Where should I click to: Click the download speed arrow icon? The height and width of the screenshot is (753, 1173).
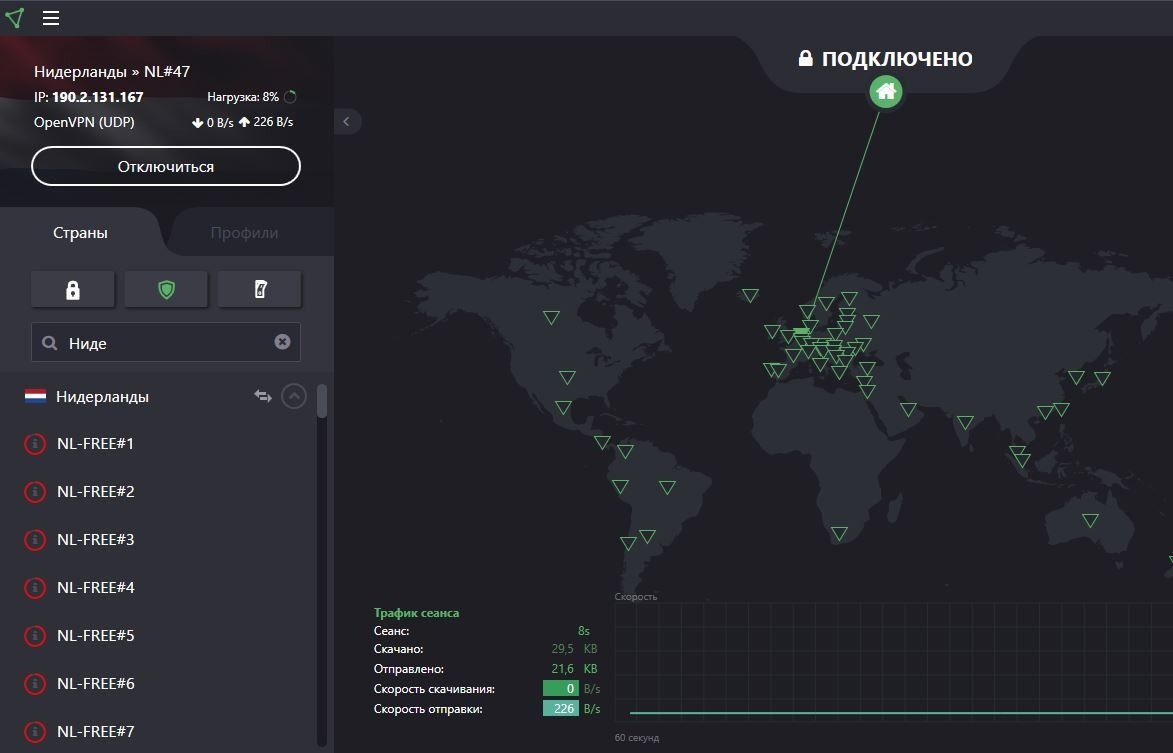click(197, 123)
